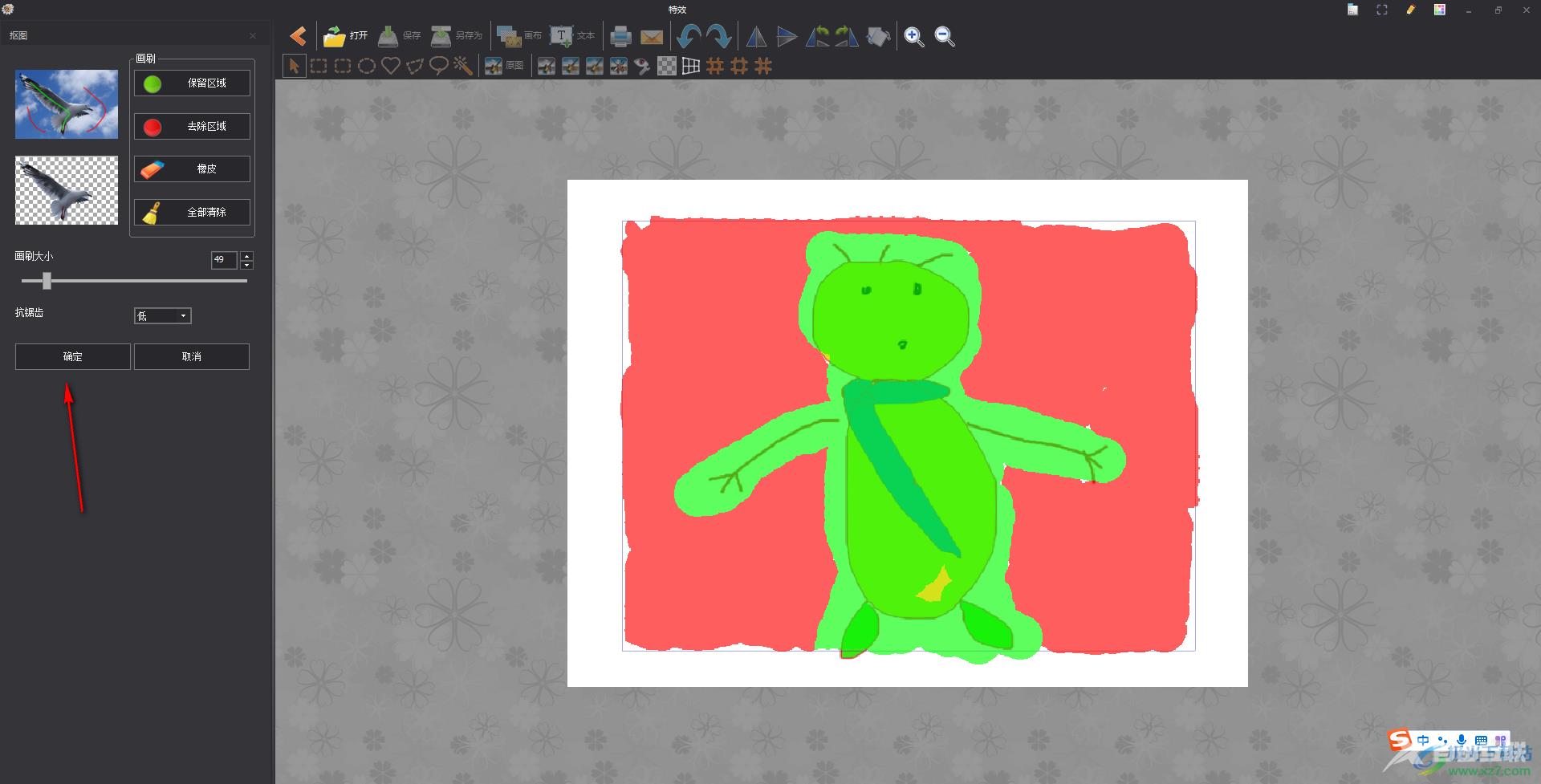This screenshot has height=784, width=1541.
Task: Zoom out with the magnifier minus
Action: click(945, 36)
